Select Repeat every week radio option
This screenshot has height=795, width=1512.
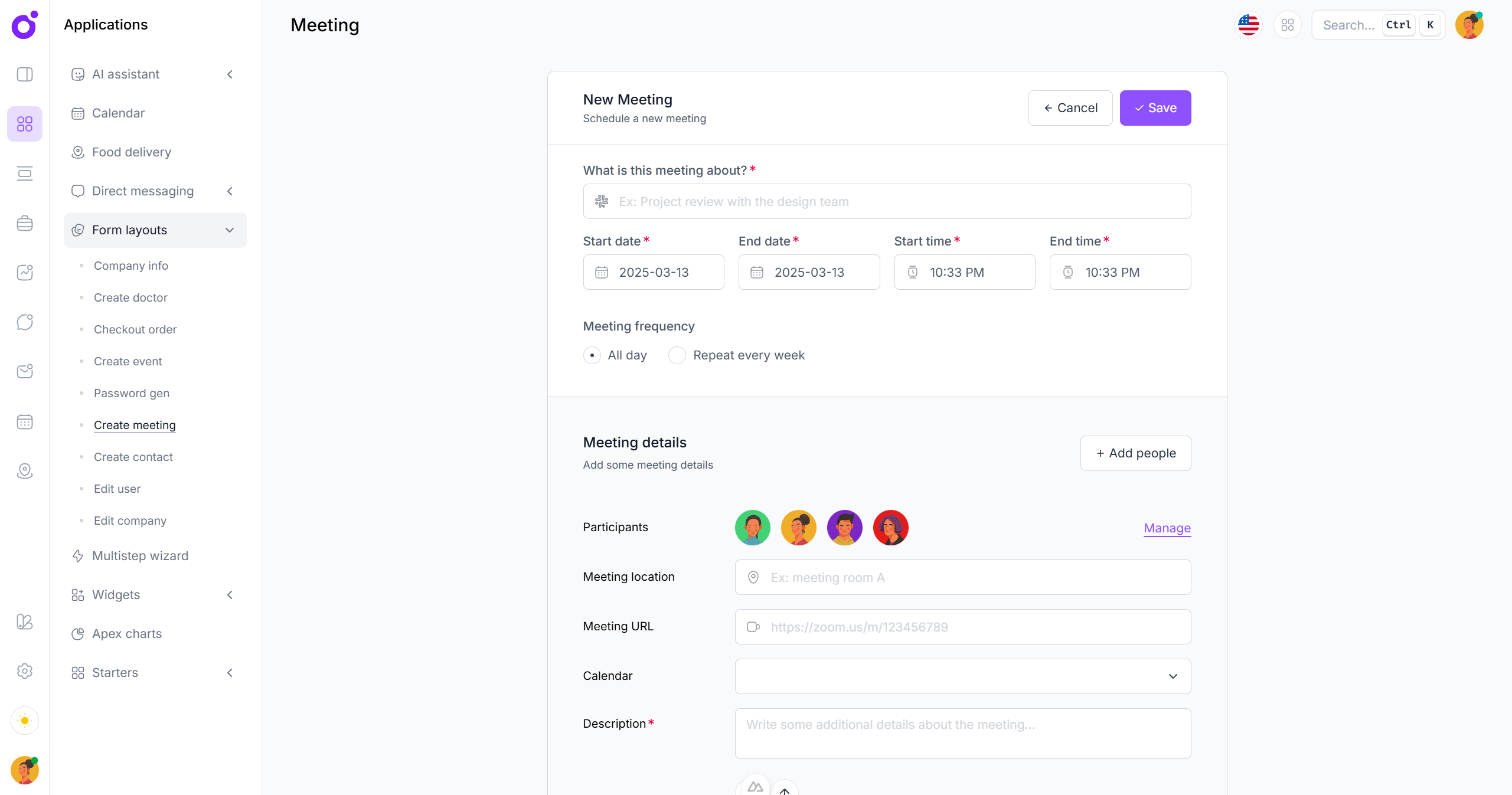(x=677, y=355)
